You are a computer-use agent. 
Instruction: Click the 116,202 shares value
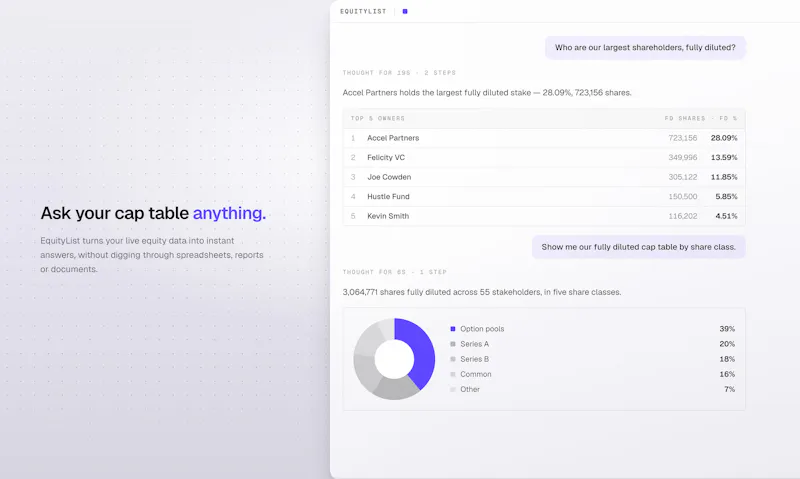click(x=683, y=216)
